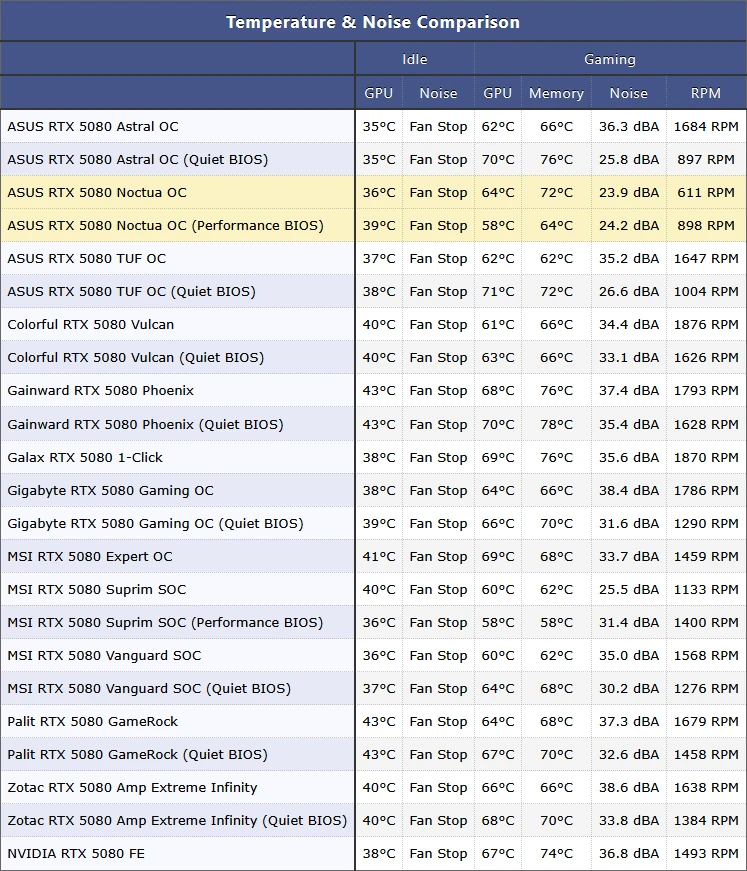This screenshot has width=747, height=871.
Task: Select 'Gigabyte RTX 5080 Gaming OC (Quiet BIOS)'
Action: pos(156,523)
